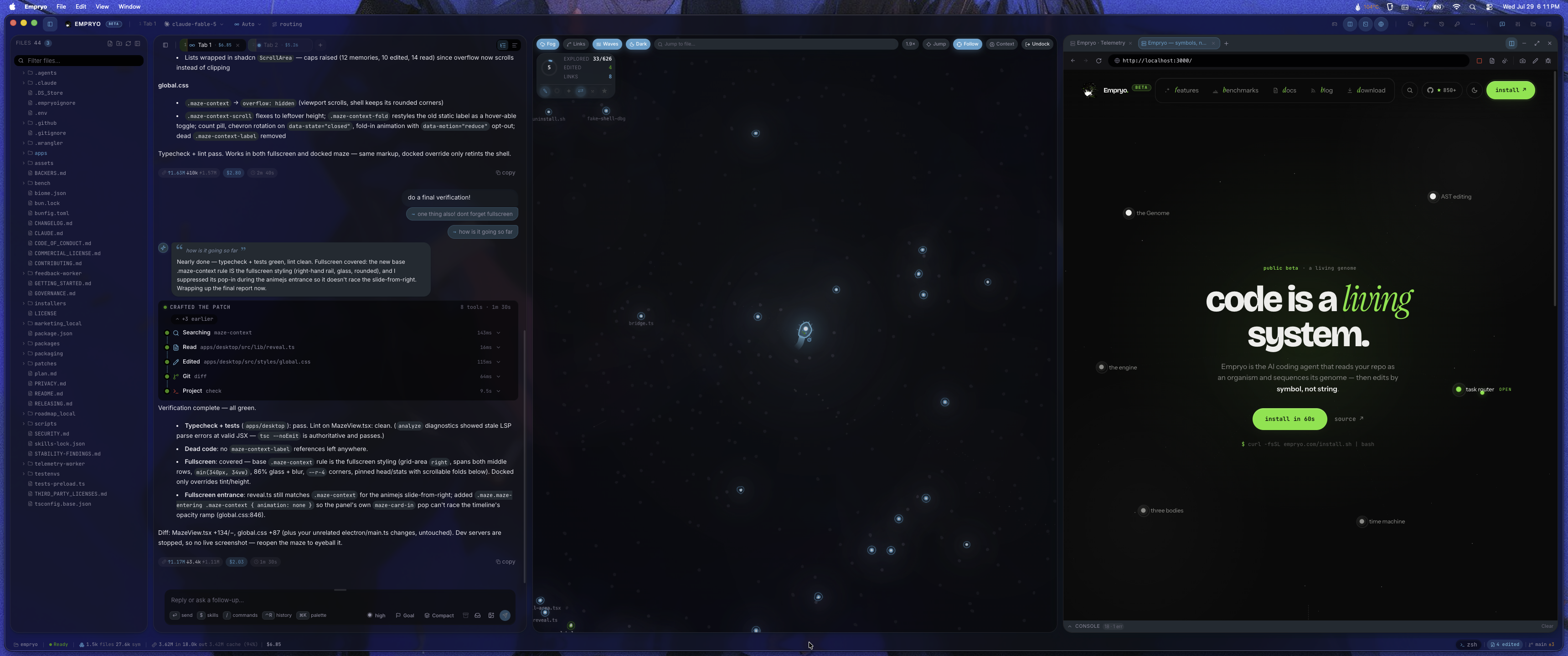Viewport: 1568px width, 656px height.
Task: Click the sidebar toggle icon beside Tab 1
Action: coord(165,45)
